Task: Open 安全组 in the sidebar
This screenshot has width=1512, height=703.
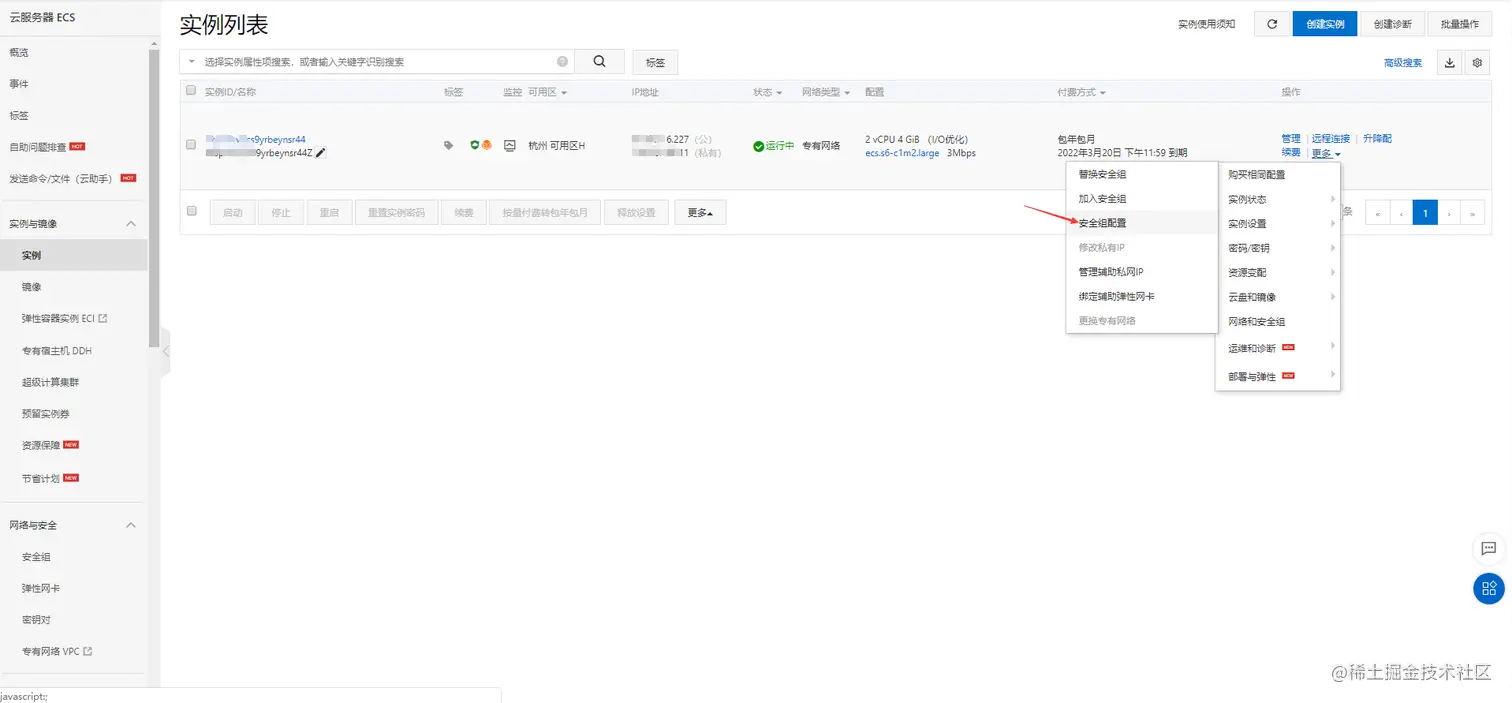Action: [36, 556]
